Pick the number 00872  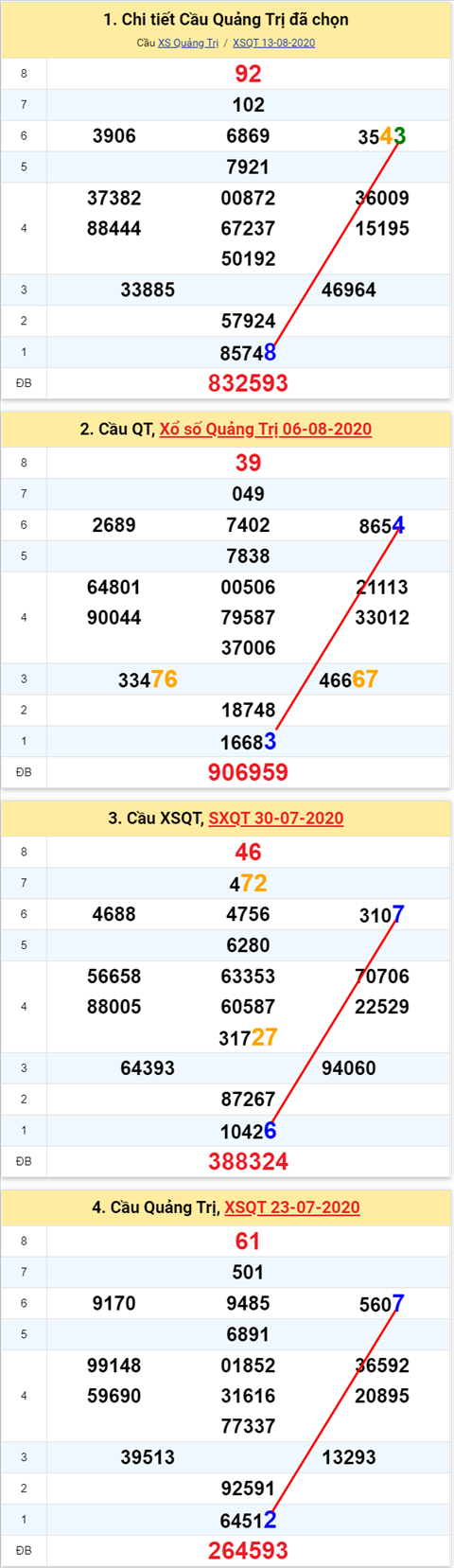(248, 198)
